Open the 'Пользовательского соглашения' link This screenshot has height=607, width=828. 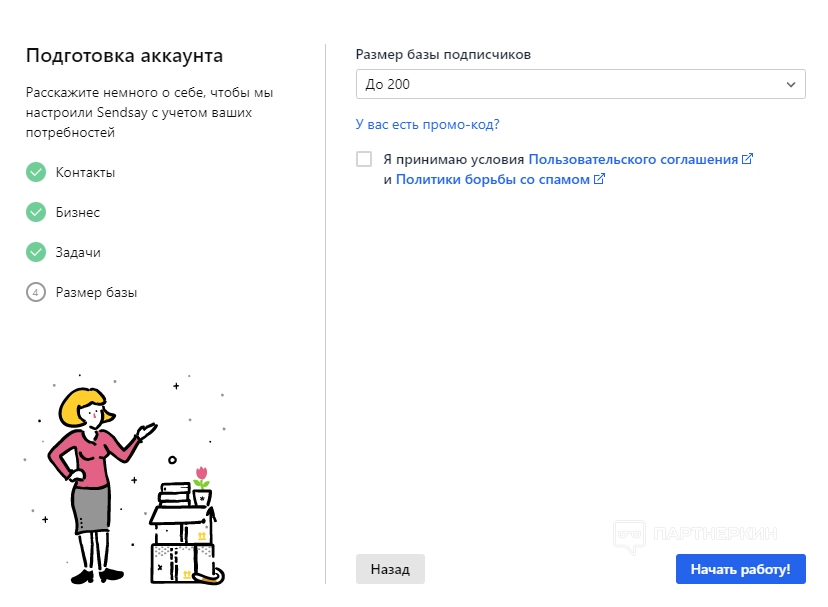[633, 159]
